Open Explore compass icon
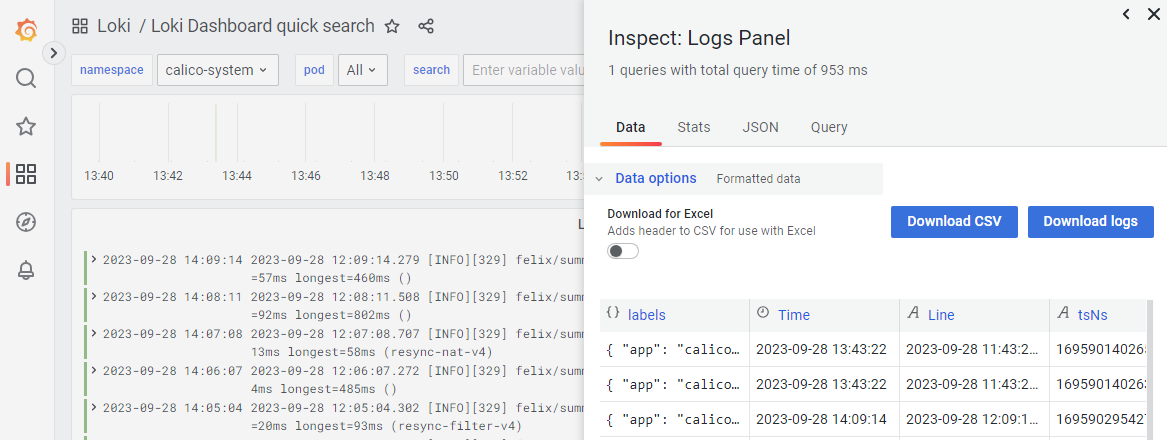 click(27, 222)
